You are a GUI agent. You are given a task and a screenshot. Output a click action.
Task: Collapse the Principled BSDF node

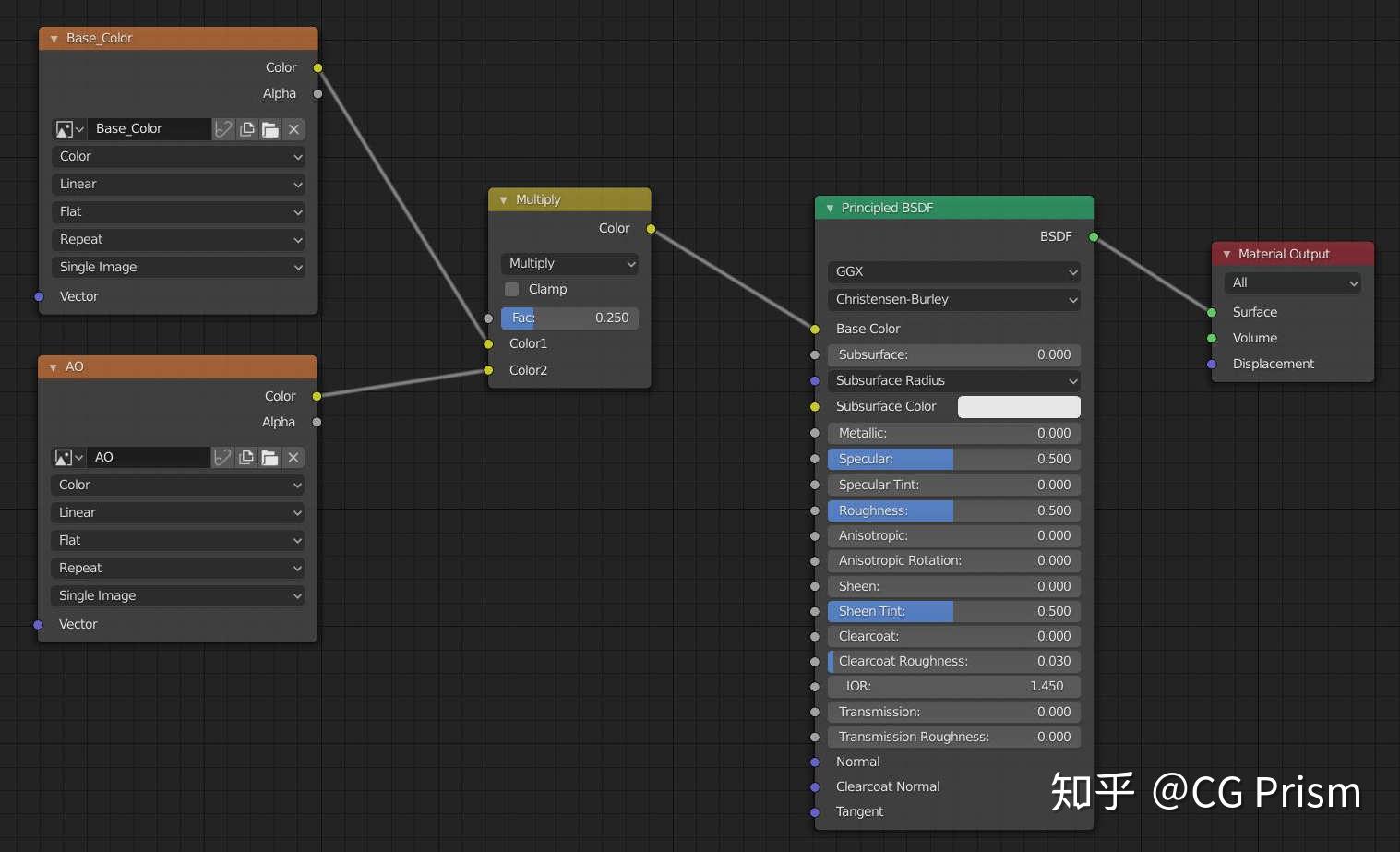(x=830, y=209)
